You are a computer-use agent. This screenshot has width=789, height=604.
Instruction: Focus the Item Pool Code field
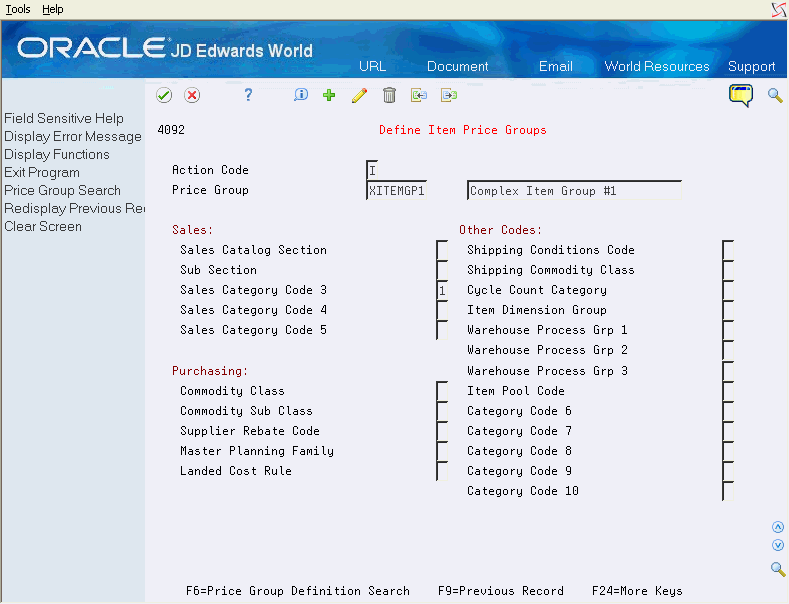point(728,391)
